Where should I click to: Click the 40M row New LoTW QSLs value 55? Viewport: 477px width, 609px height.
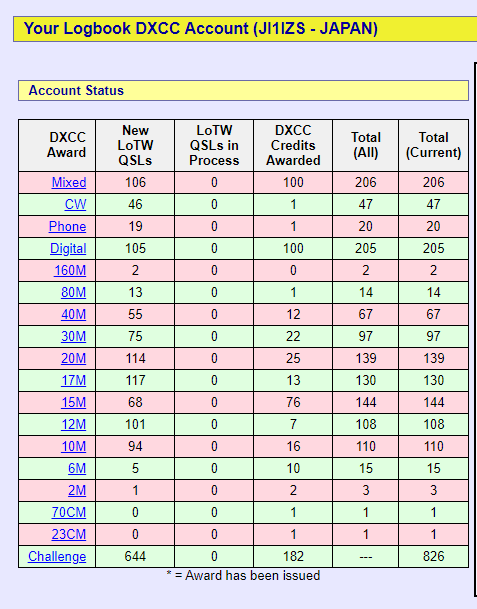point(135,314)
